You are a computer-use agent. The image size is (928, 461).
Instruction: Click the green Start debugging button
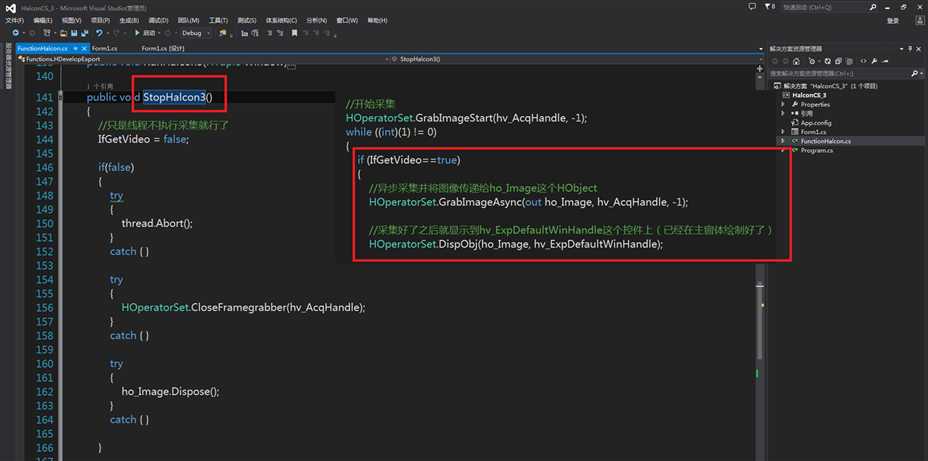click(137, 33)
